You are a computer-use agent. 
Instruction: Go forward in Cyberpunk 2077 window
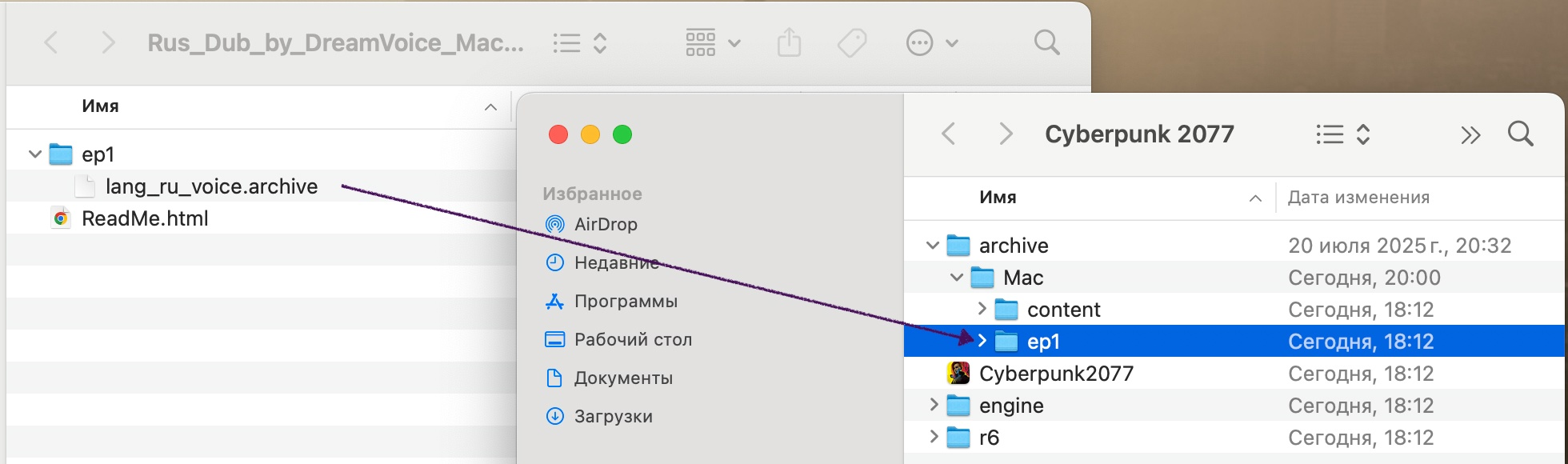click(1006, 134)
